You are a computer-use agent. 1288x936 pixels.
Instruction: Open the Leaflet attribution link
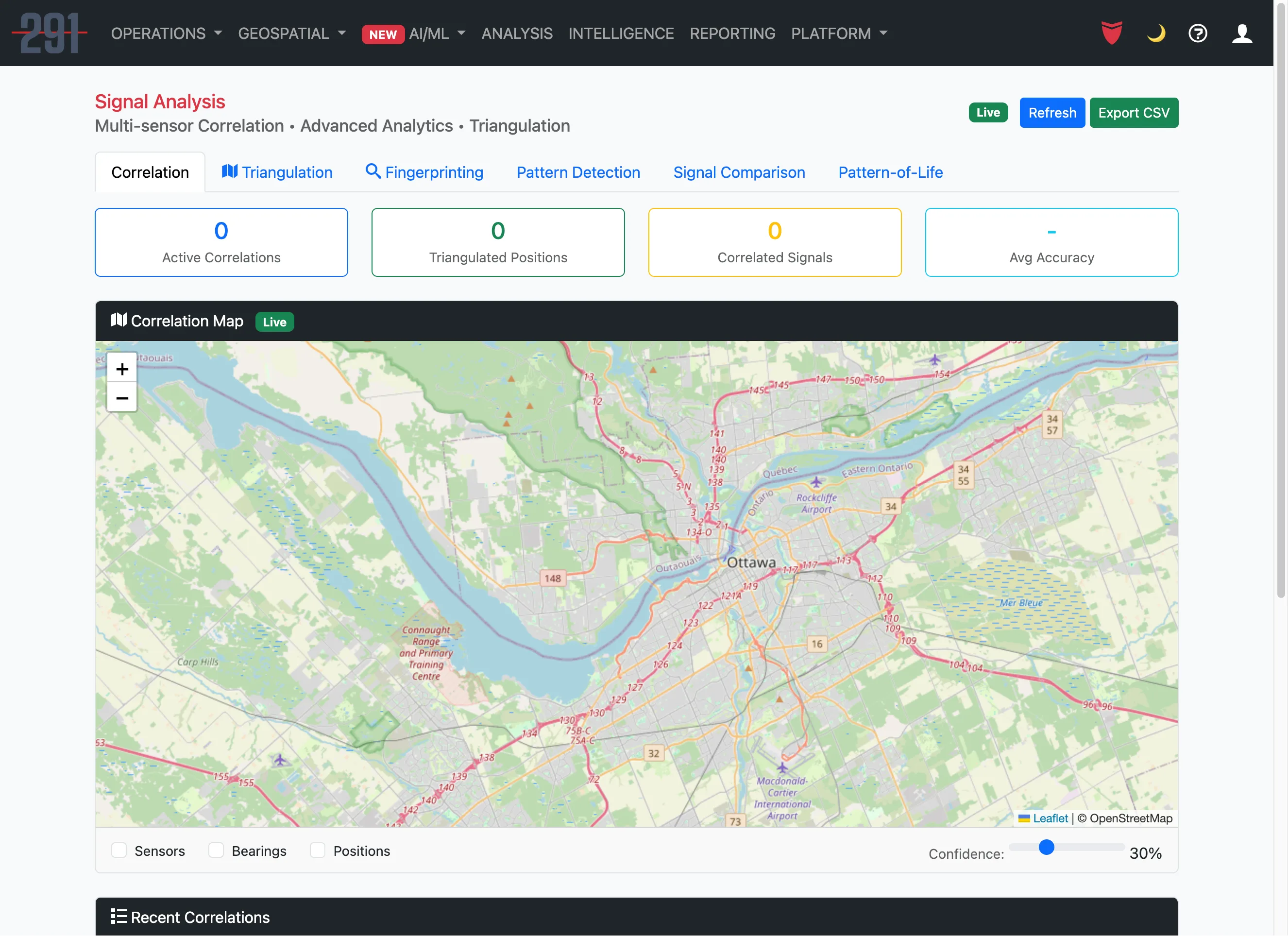(x=1050, y=818)
